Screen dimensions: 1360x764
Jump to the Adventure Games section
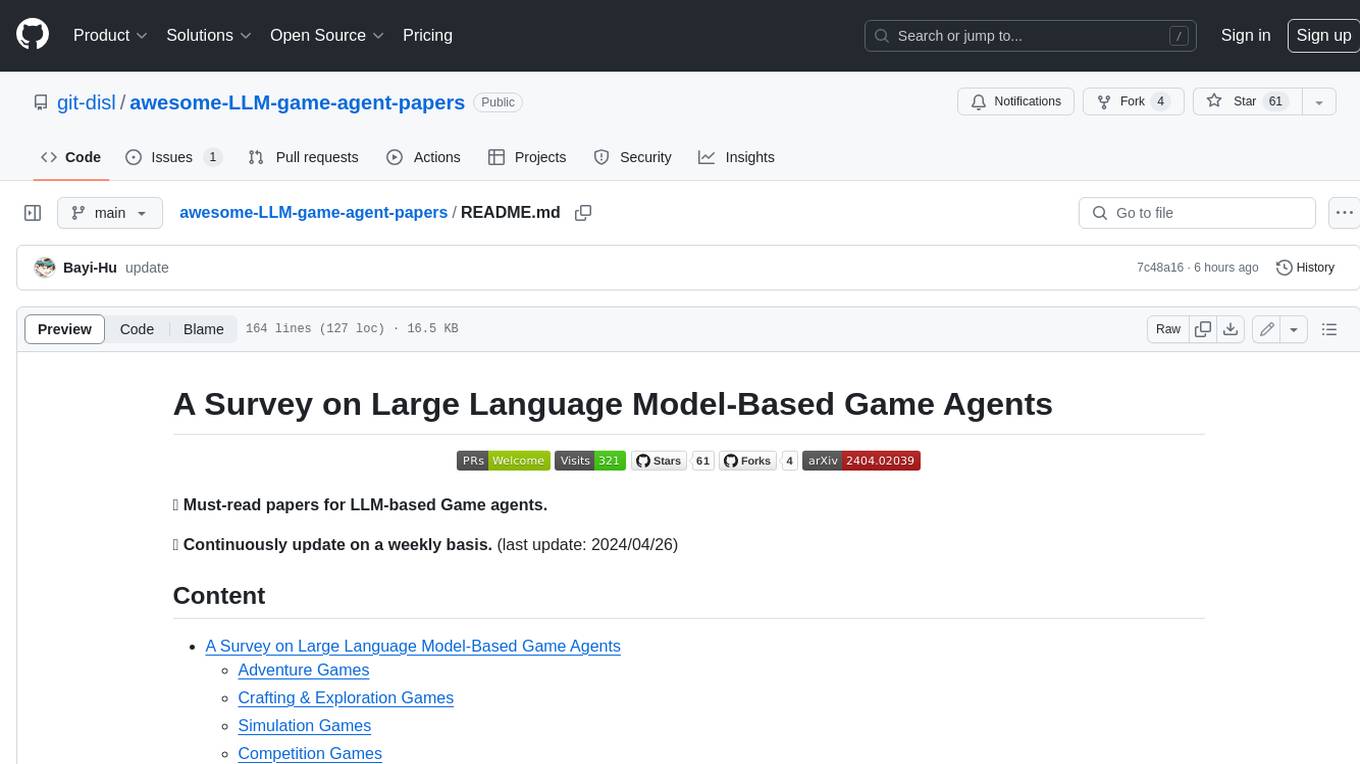(304, 670)
